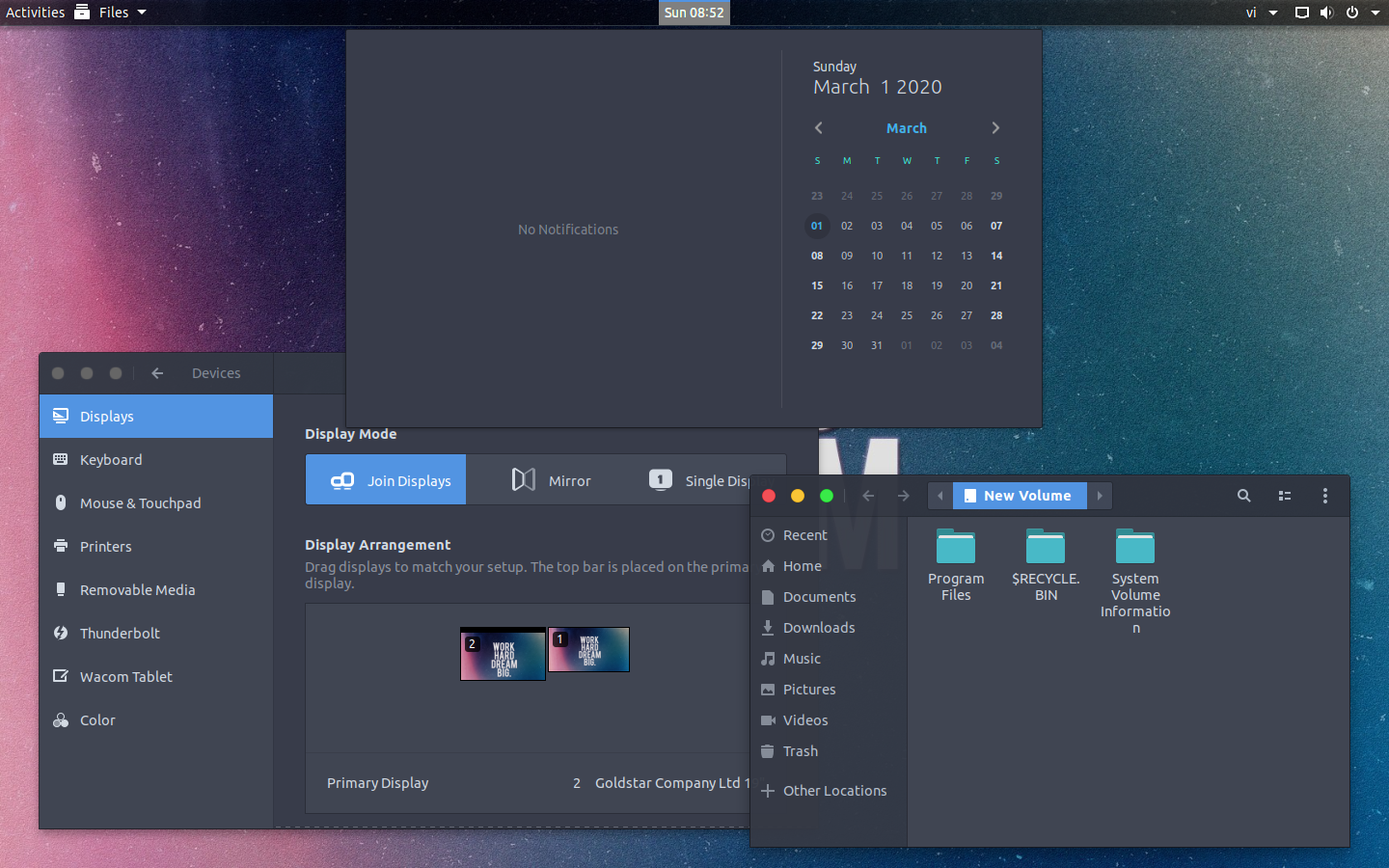This screenshot has width=1389, height=868.
Task: Select Mirror display mode
Action: (551, 479)
